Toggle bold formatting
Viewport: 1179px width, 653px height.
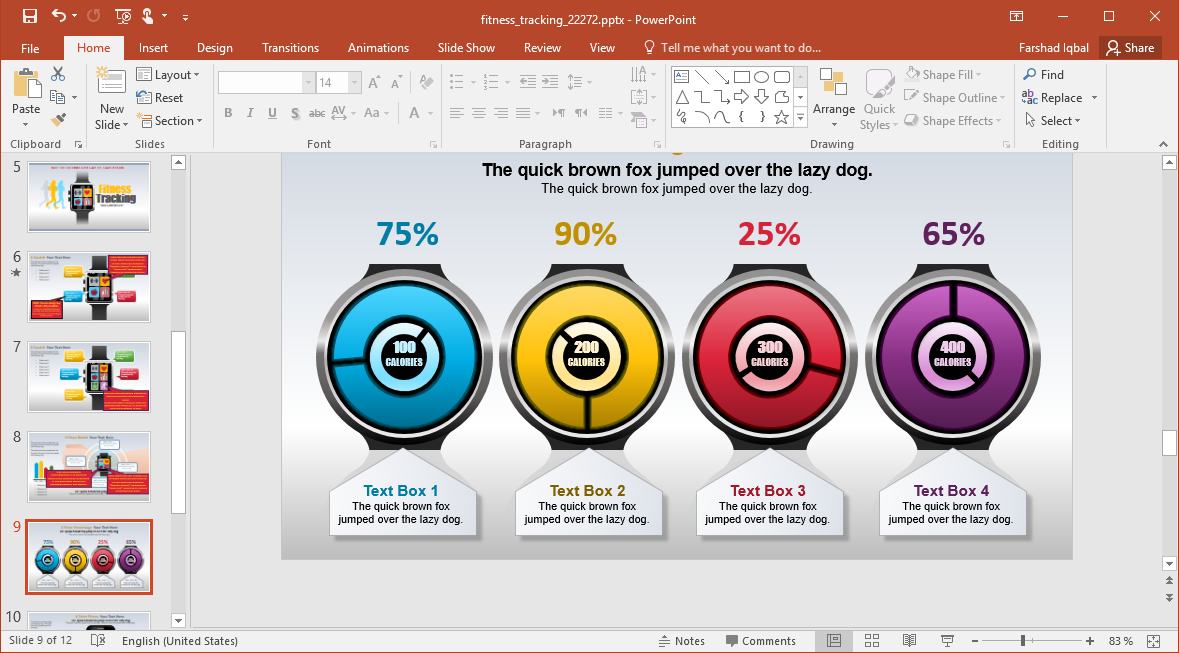click(x=228, y=113)
